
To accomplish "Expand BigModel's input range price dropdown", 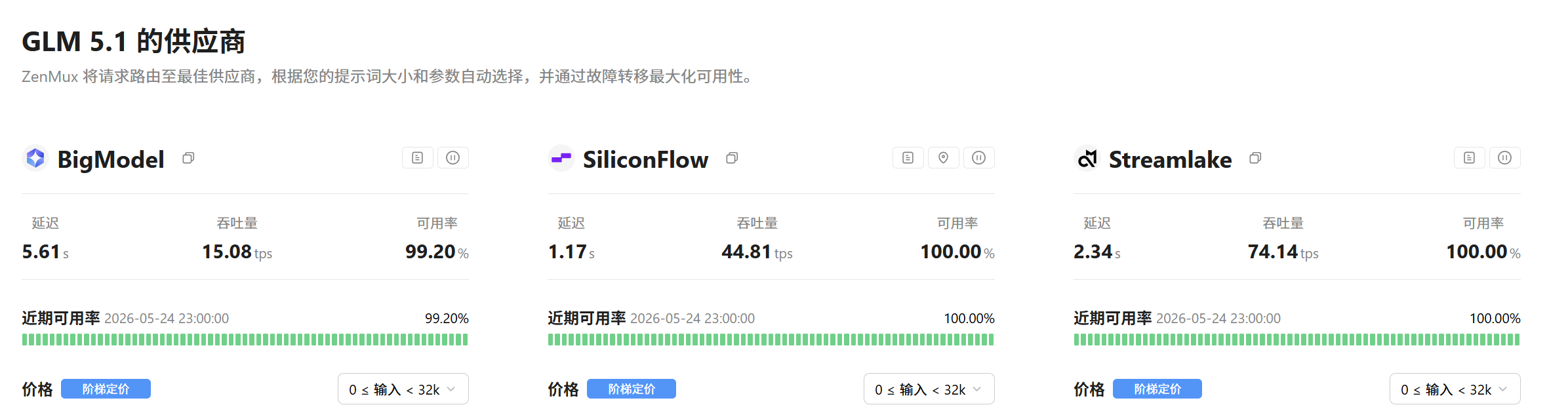I will (x=403, y=389).
